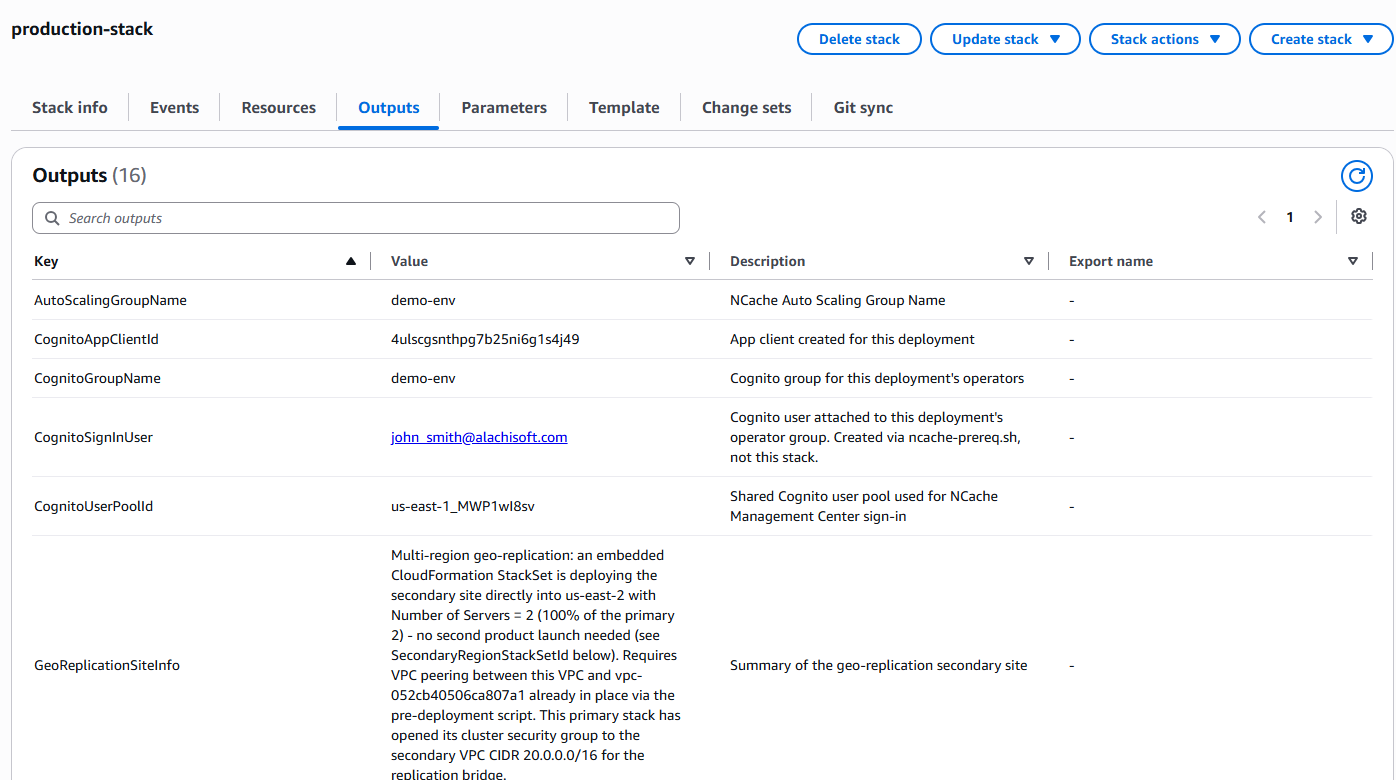Image resolution: width=1396 pixels, height=780 pixels.
Task: Switch to the Resources tab
Action: 279,108
